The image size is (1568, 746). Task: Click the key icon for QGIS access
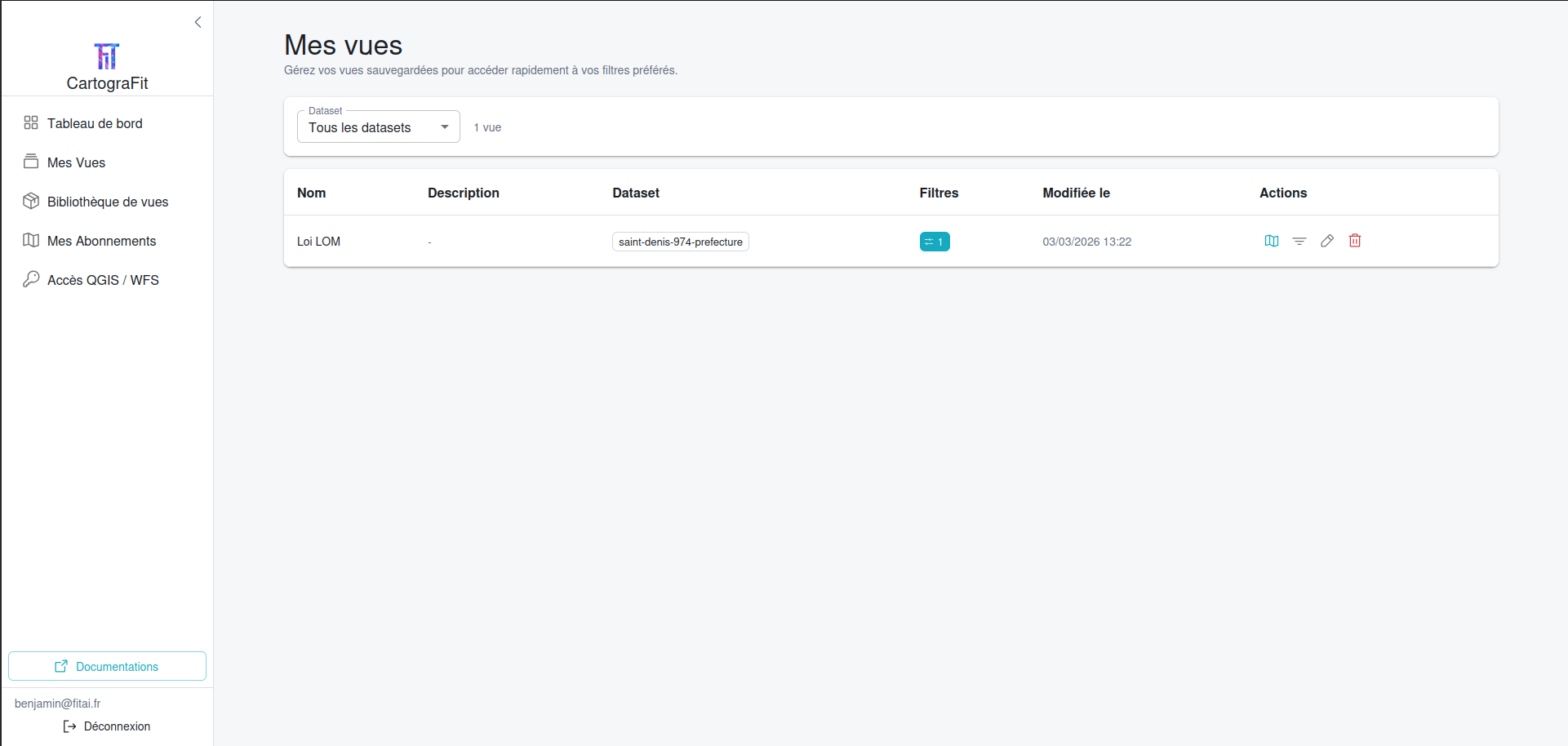point(31,279)
